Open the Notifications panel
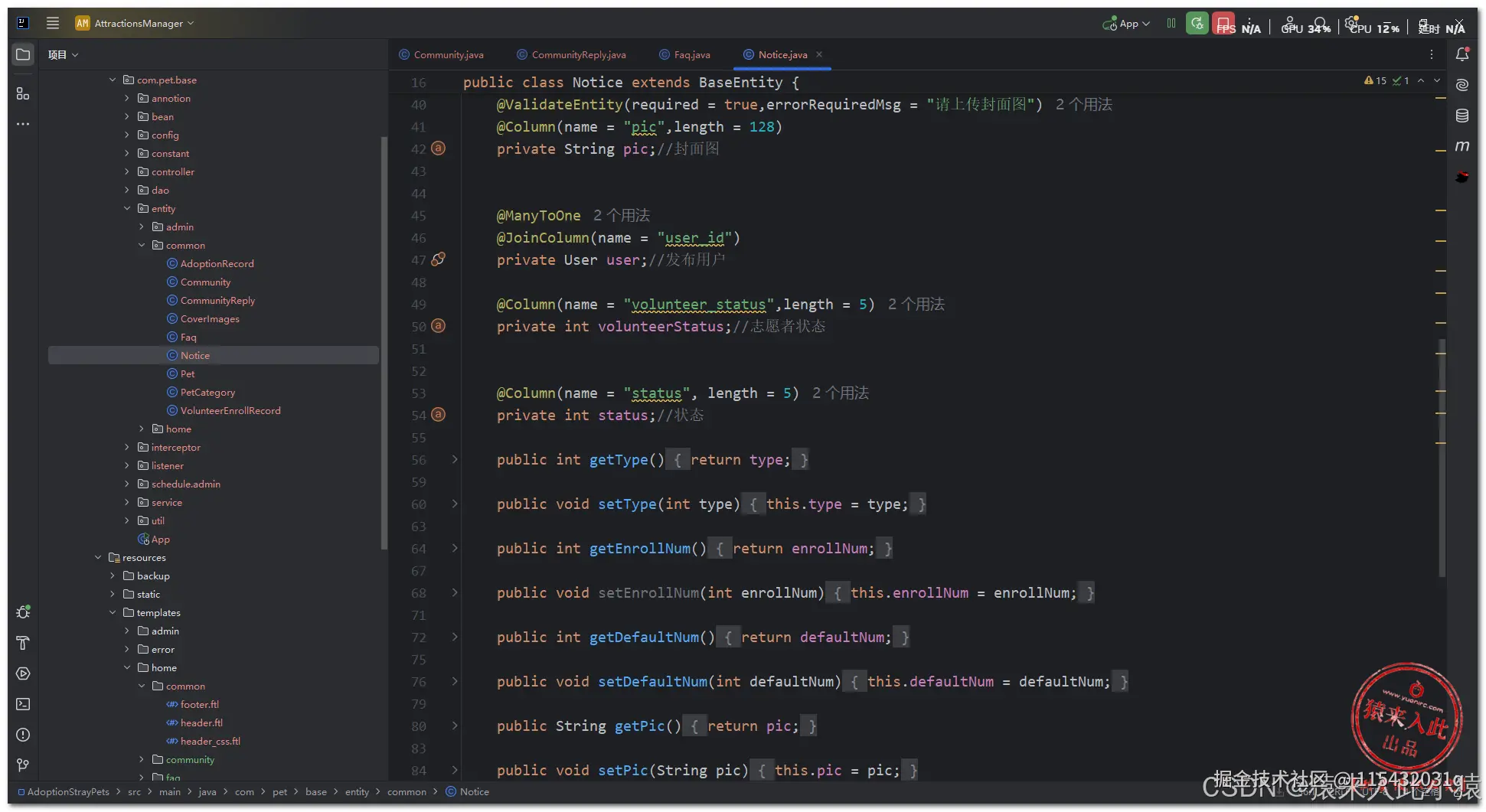The height and width of the screenshot is (812, 1486). [1462, 54]
